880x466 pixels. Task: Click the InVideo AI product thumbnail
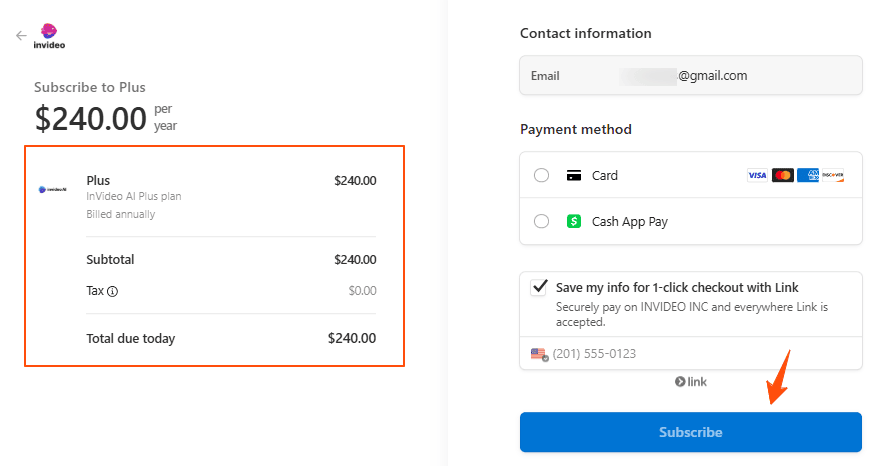point(53,189)
